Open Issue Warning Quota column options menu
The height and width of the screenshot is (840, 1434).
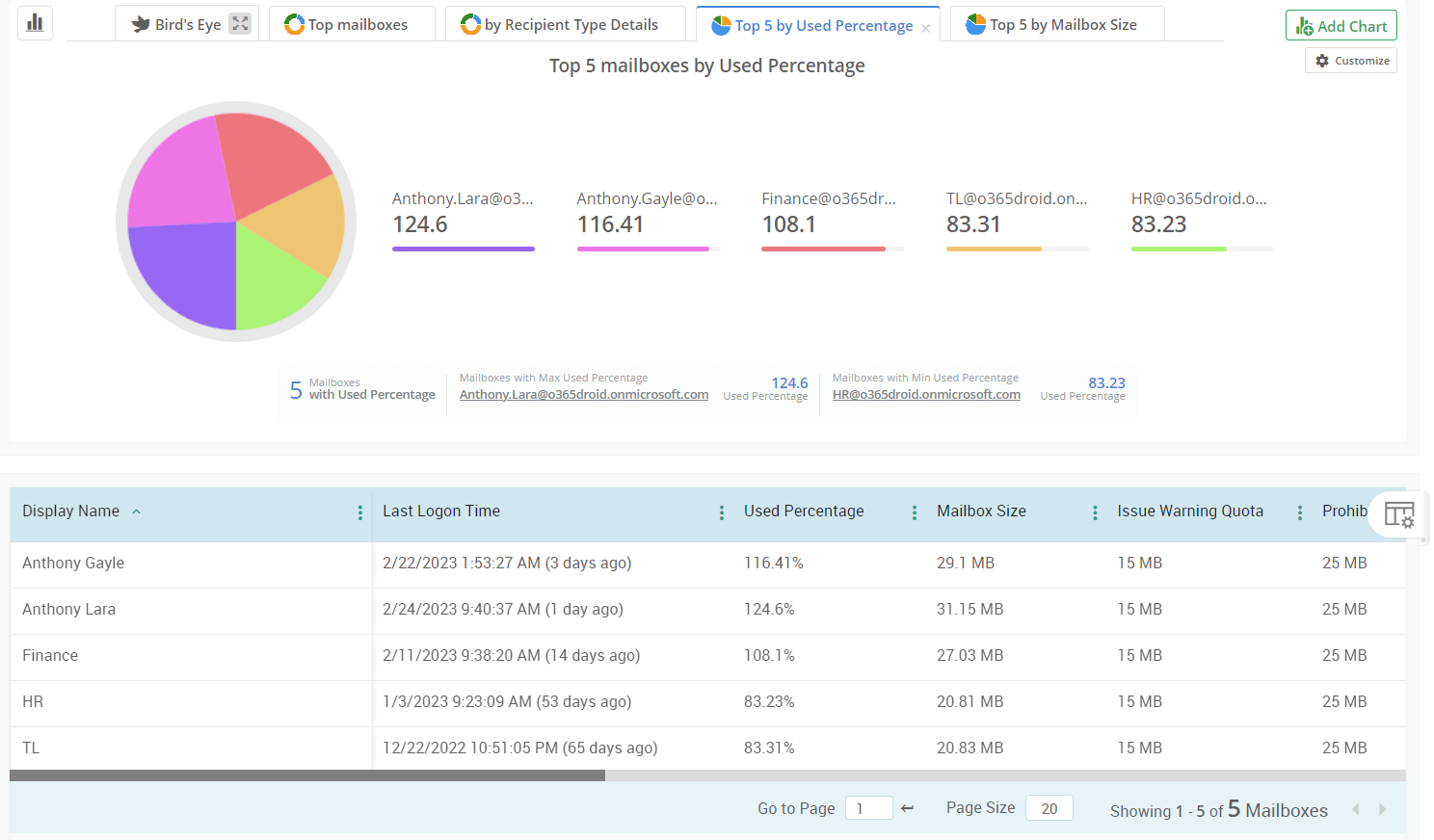(1300, 512)
